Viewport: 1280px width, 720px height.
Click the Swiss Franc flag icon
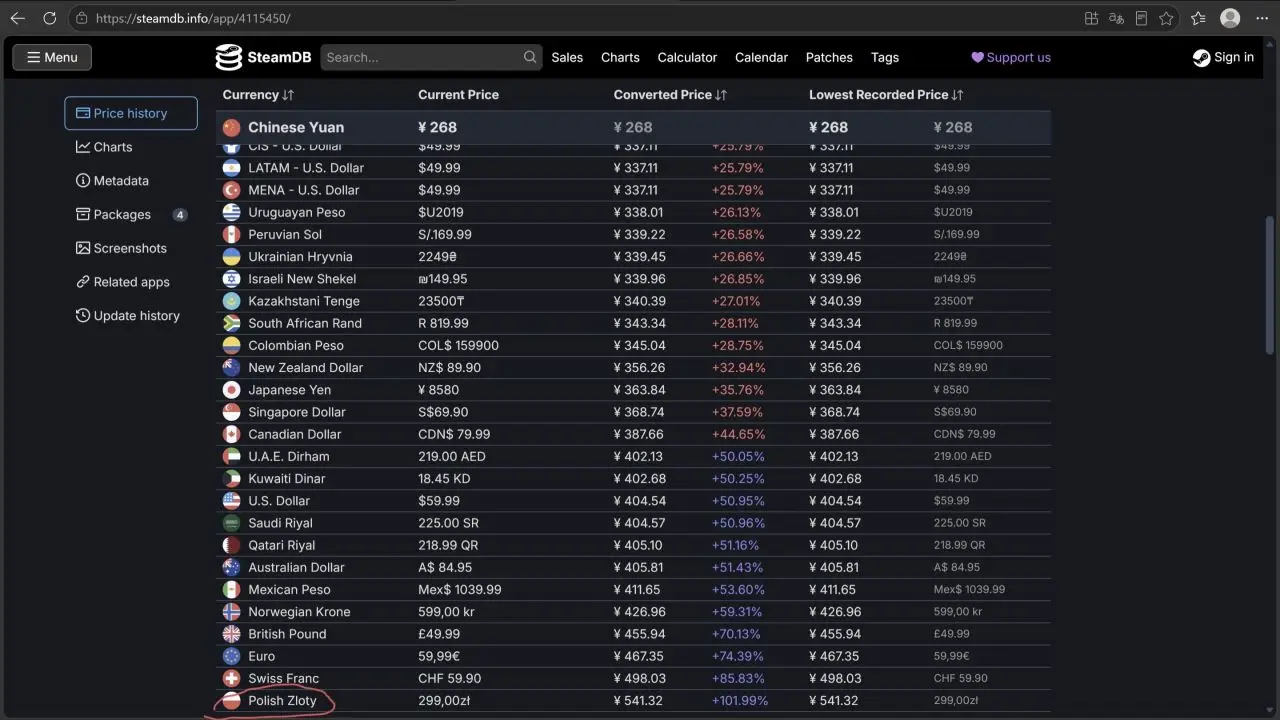(231, 678)
